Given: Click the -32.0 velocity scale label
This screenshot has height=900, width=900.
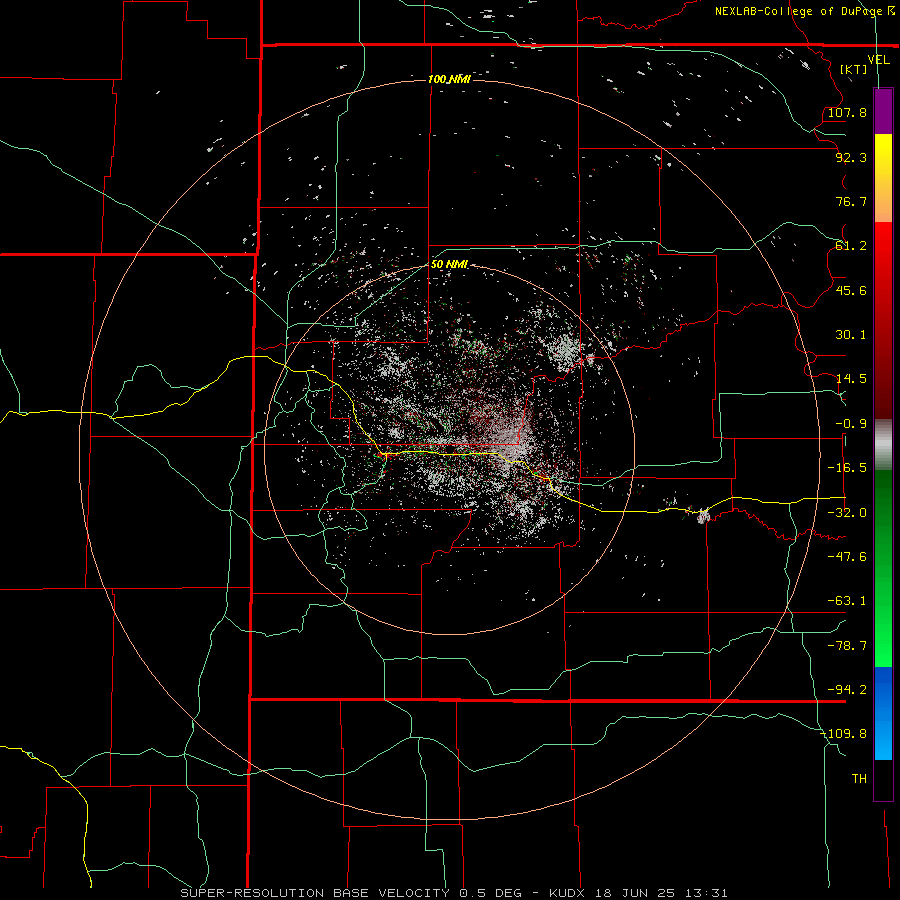Looking at the screenshot, I should pos(847,513).
